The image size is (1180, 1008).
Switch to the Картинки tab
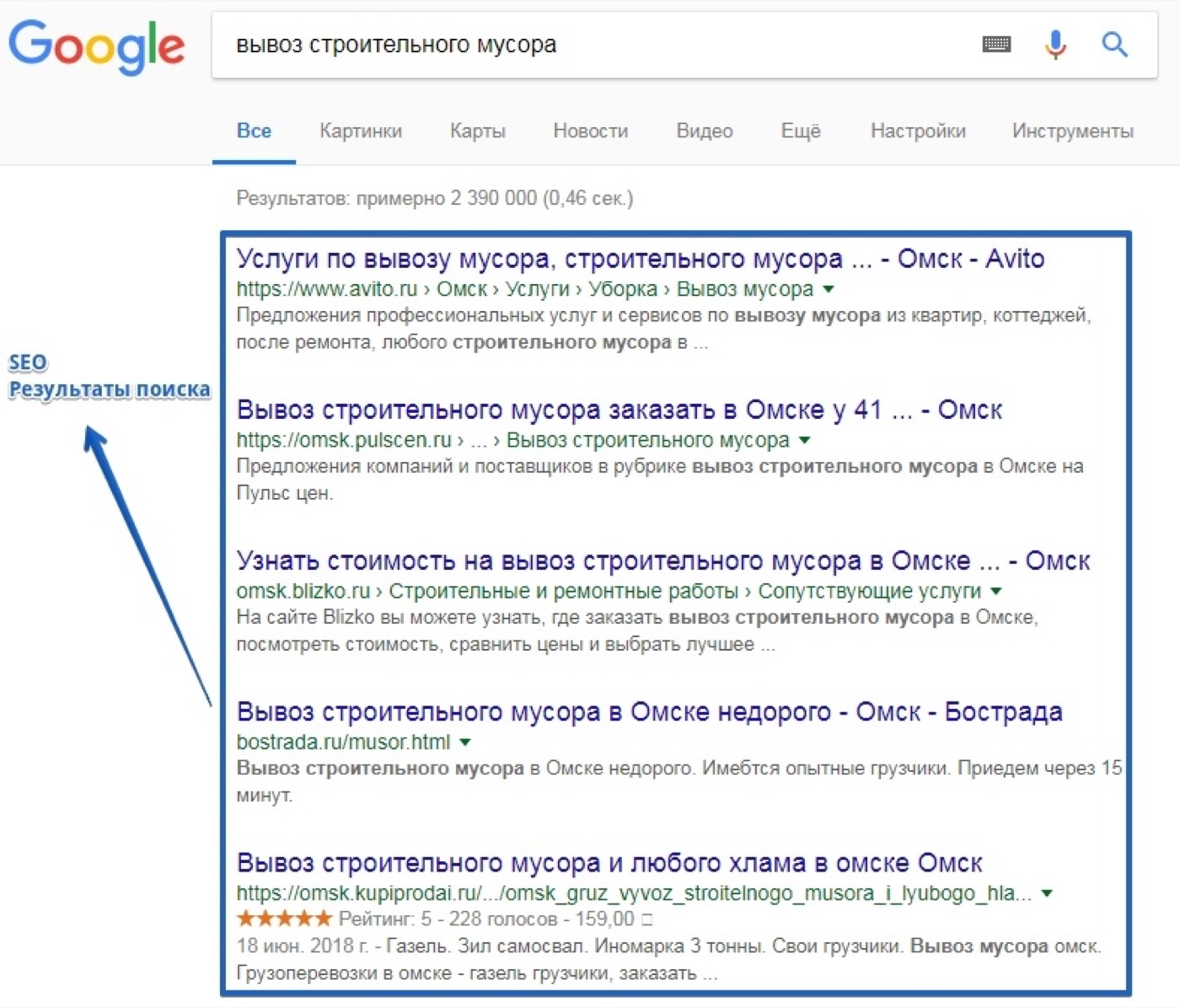pos(361,131)
